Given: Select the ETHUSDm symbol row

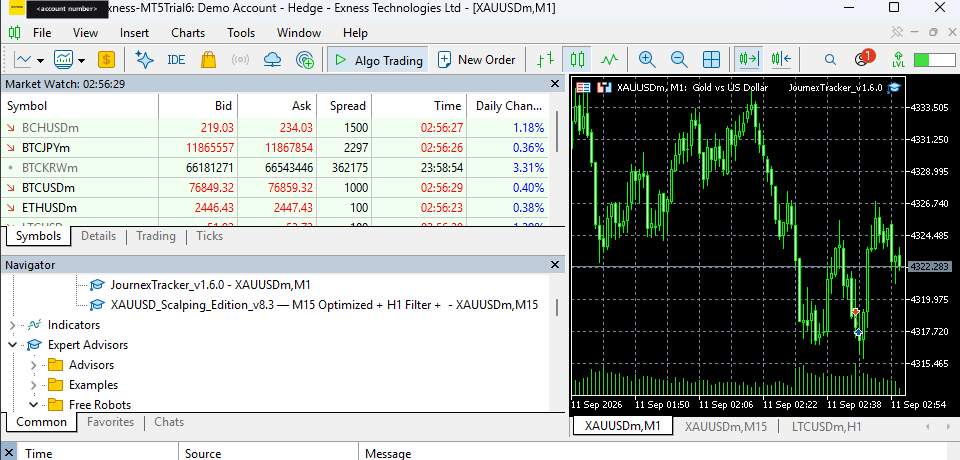Looking at the screenshot, I should coord(275,208).
